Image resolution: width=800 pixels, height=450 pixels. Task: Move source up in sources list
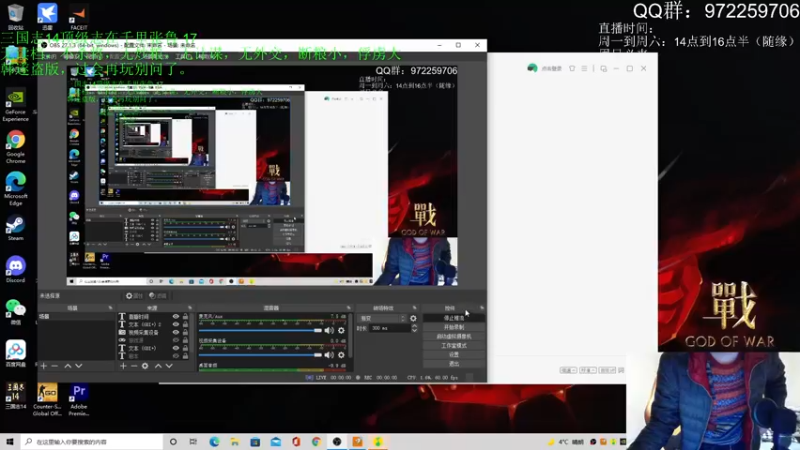[158, 366]
